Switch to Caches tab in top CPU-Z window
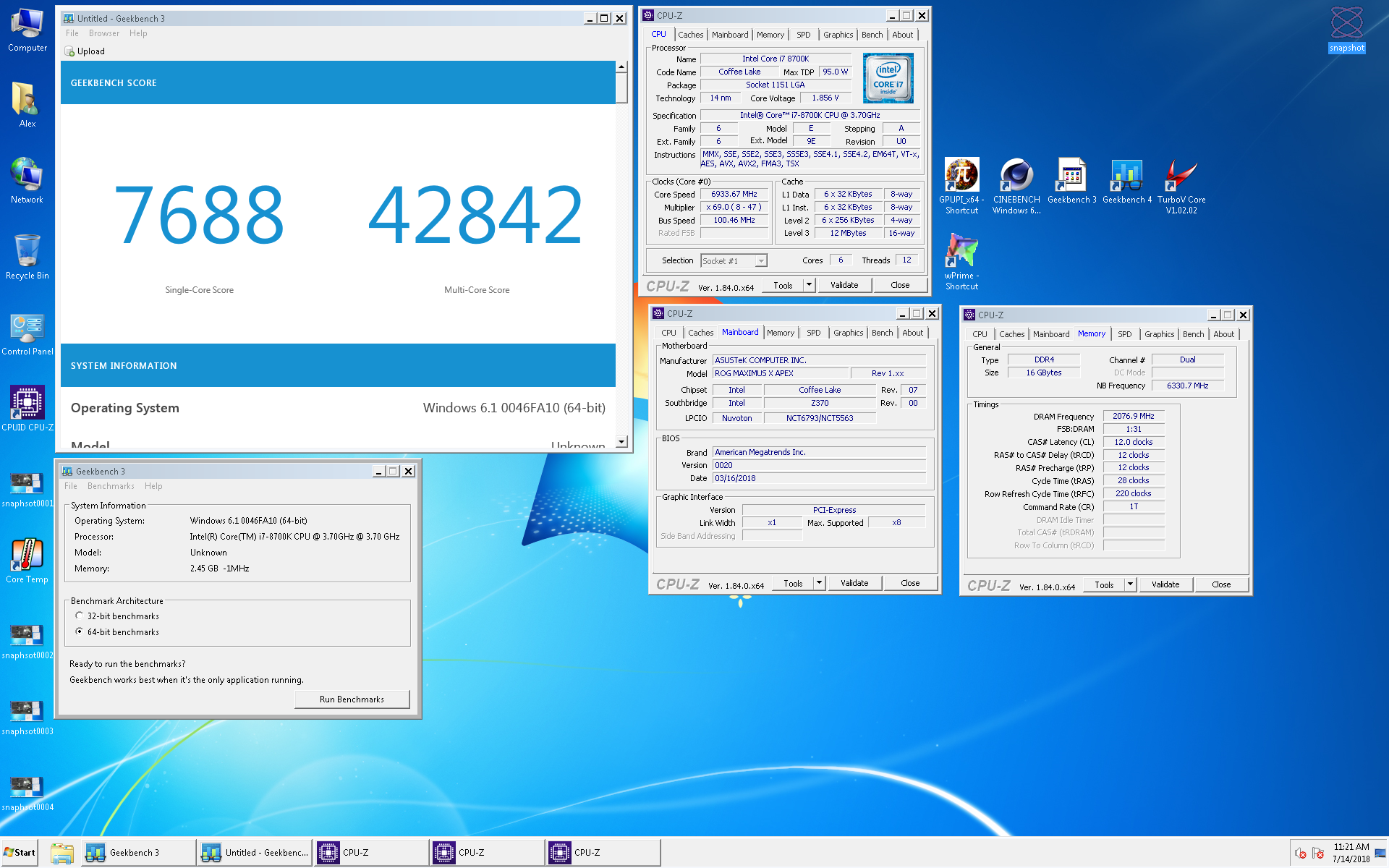The width and height of the screenshot is (1389, 868). click(x=690, y=35)
